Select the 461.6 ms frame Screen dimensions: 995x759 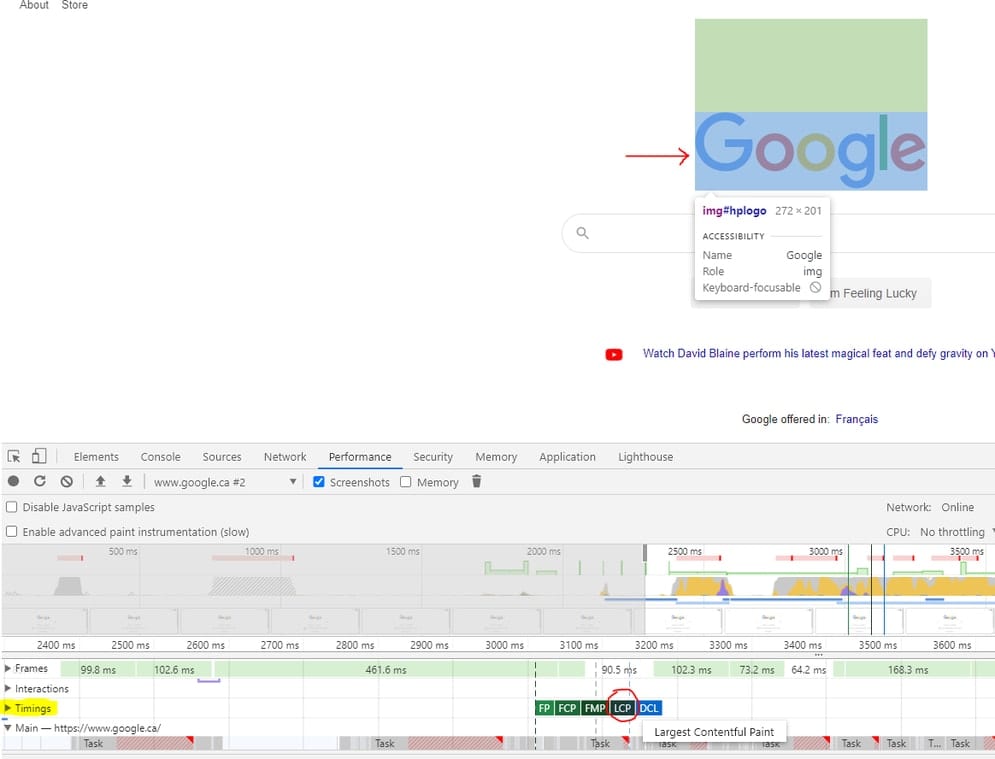(386, 670)
